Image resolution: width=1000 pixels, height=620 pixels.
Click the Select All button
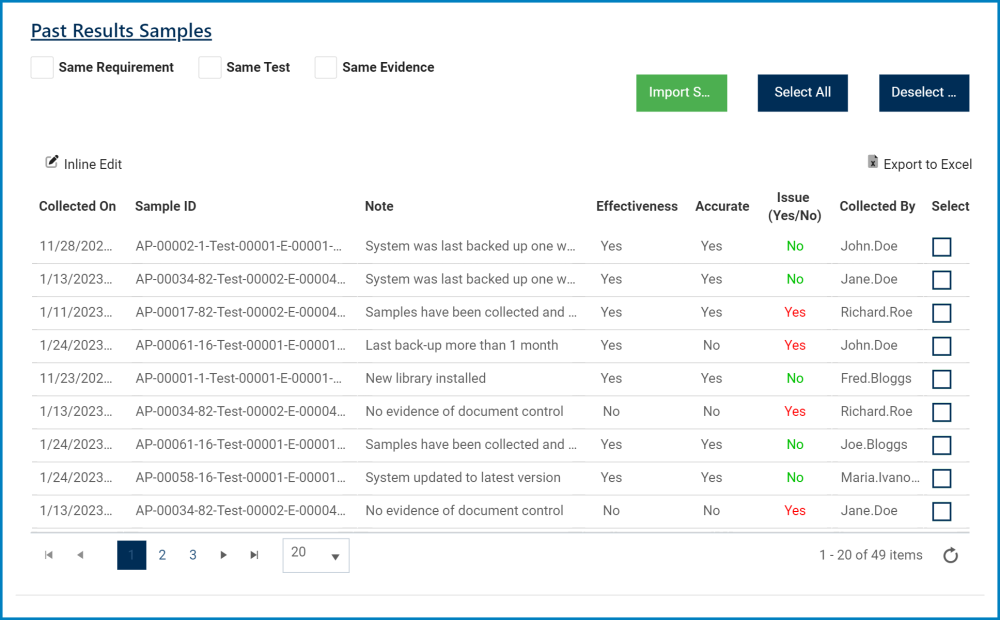[802, 92]
